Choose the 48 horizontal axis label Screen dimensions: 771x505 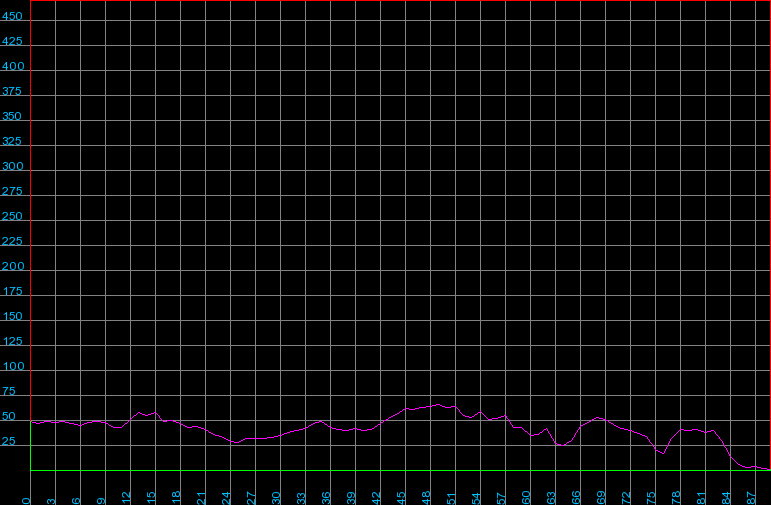point(426,498)
